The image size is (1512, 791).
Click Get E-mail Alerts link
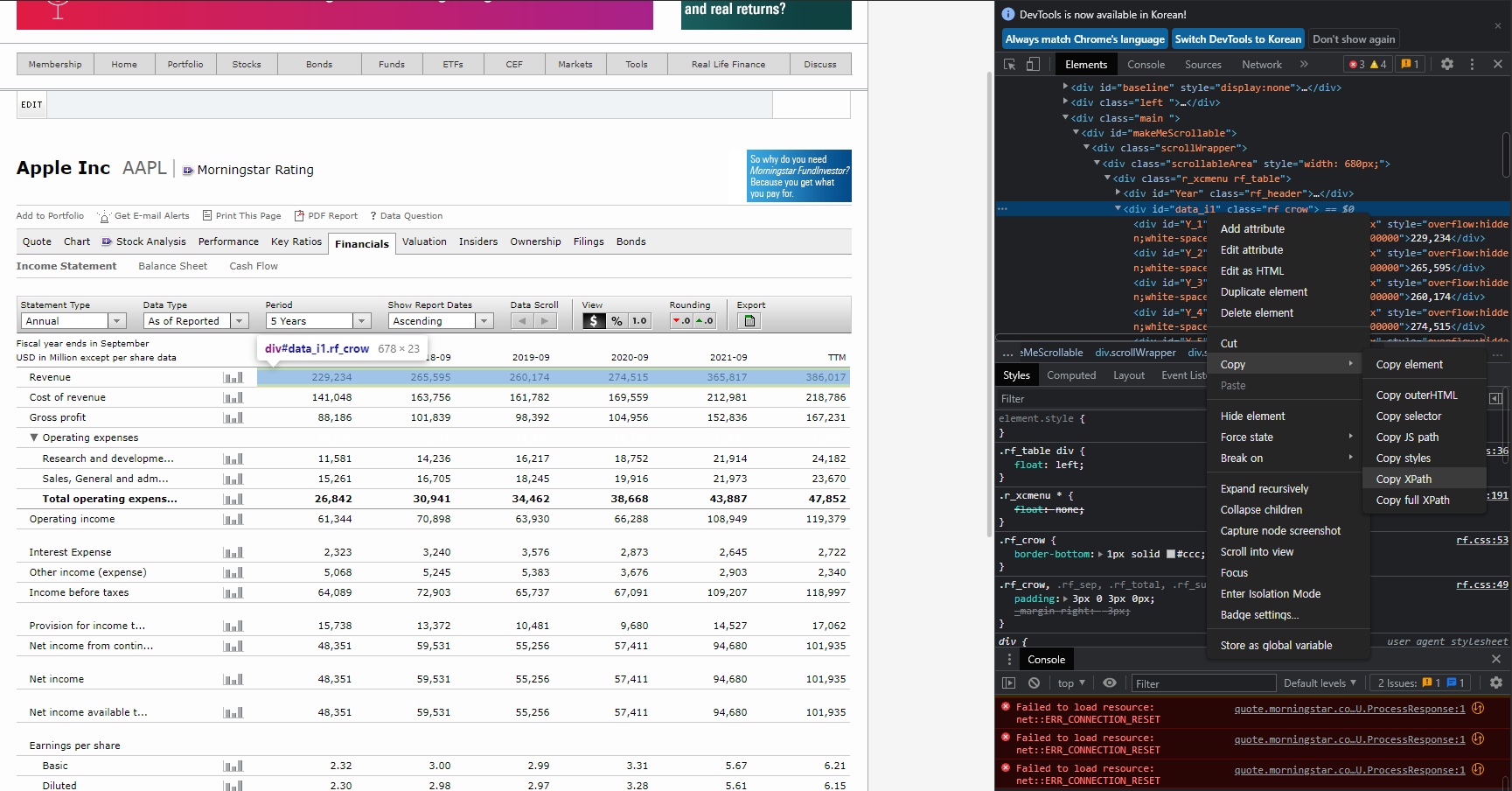pos(151,215)
